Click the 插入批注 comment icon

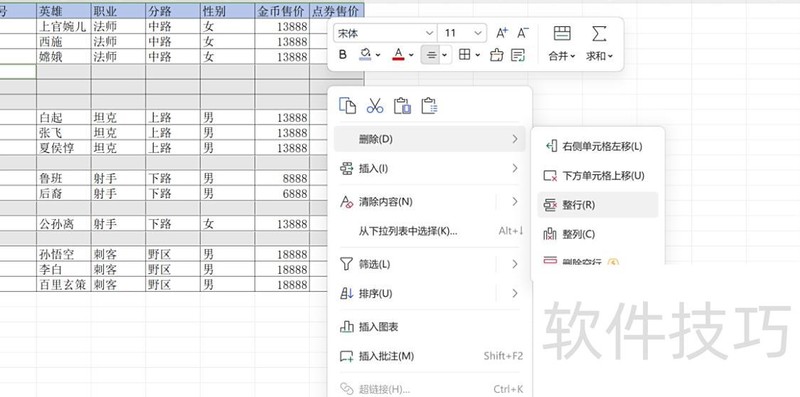347,356
